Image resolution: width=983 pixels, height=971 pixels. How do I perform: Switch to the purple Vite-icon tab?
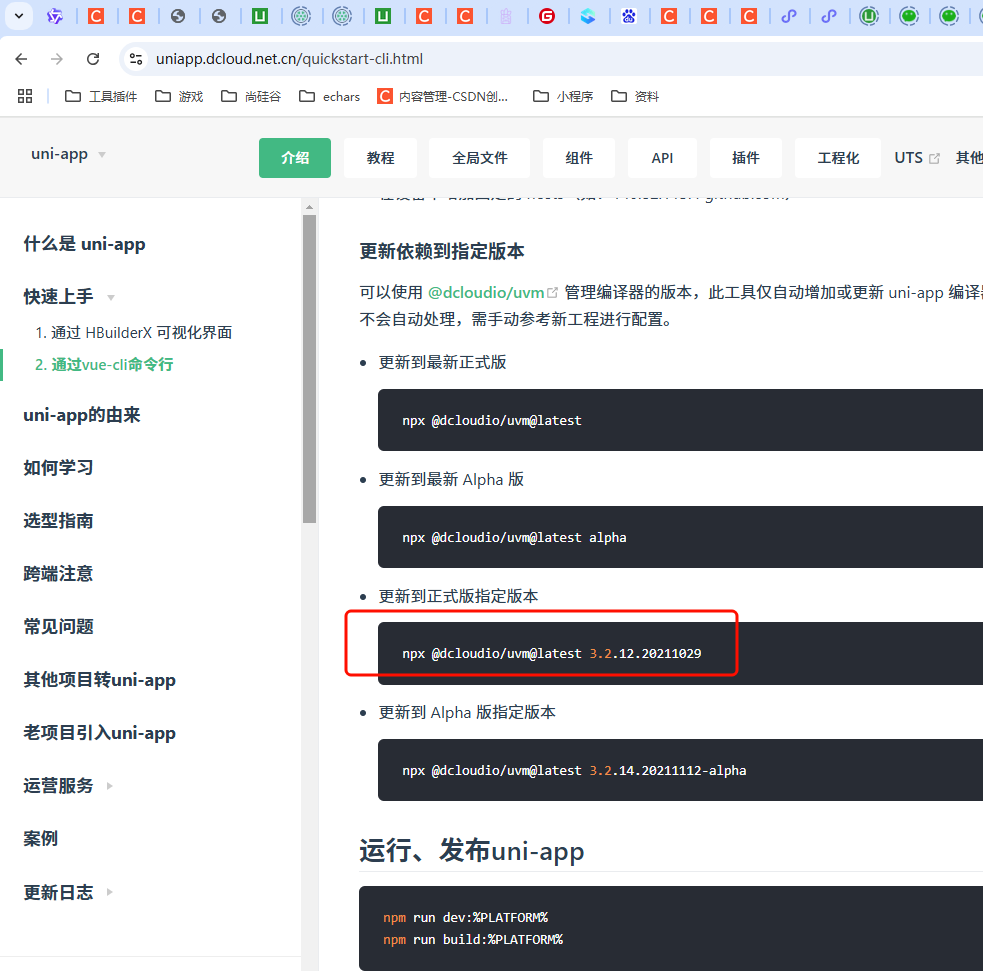[x=55, y=16]
